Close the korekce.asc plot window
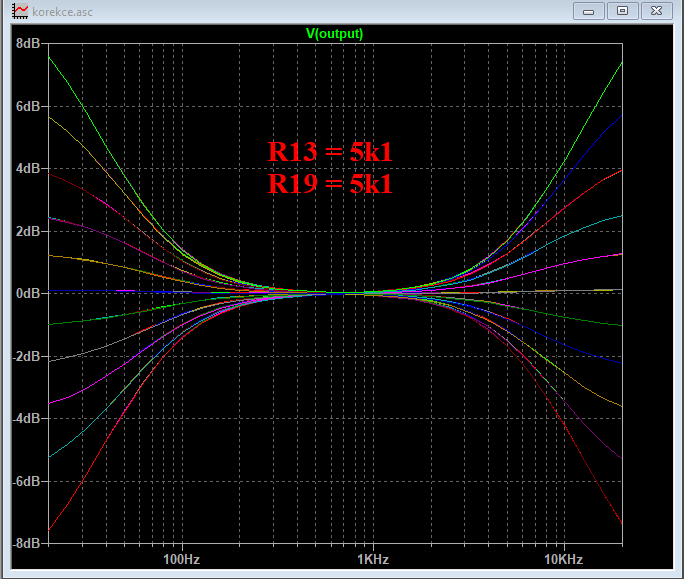684x579 pixels. (x=657, y=11)
